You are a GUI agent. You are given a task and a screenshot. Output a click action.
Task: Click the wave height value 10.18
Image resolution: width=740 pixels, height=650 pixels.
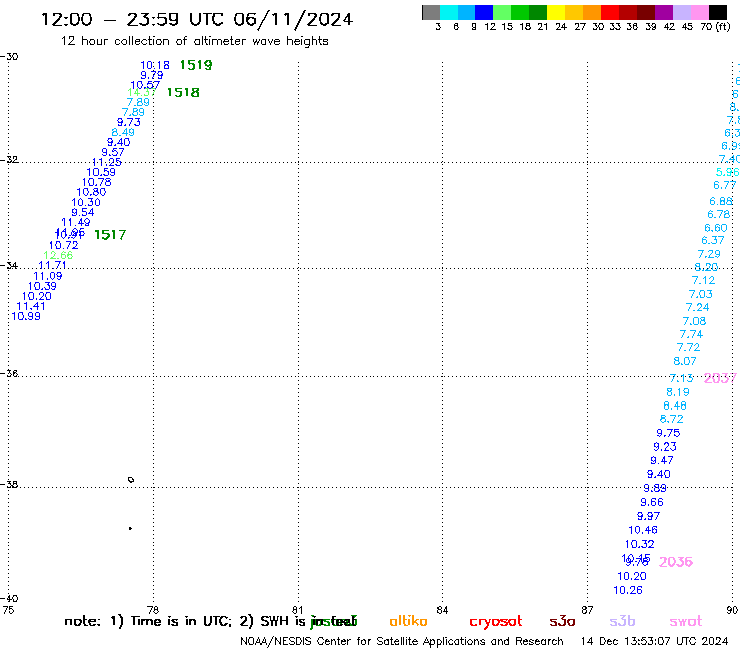point(155,65)
